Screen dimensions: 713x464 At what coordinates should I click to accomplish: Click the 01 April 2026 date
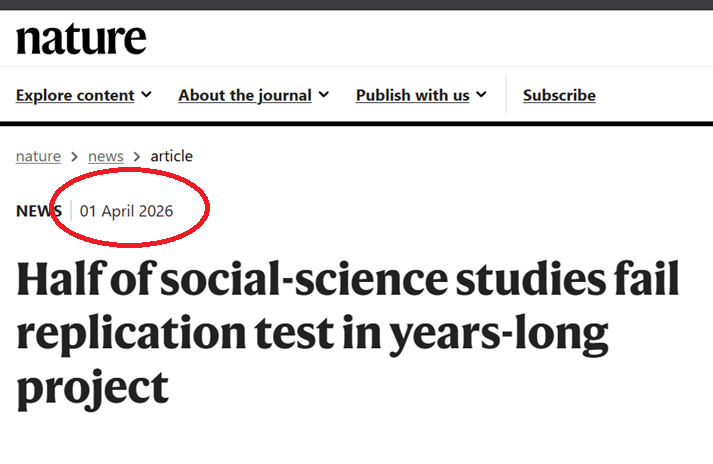[x=126, y=211]
